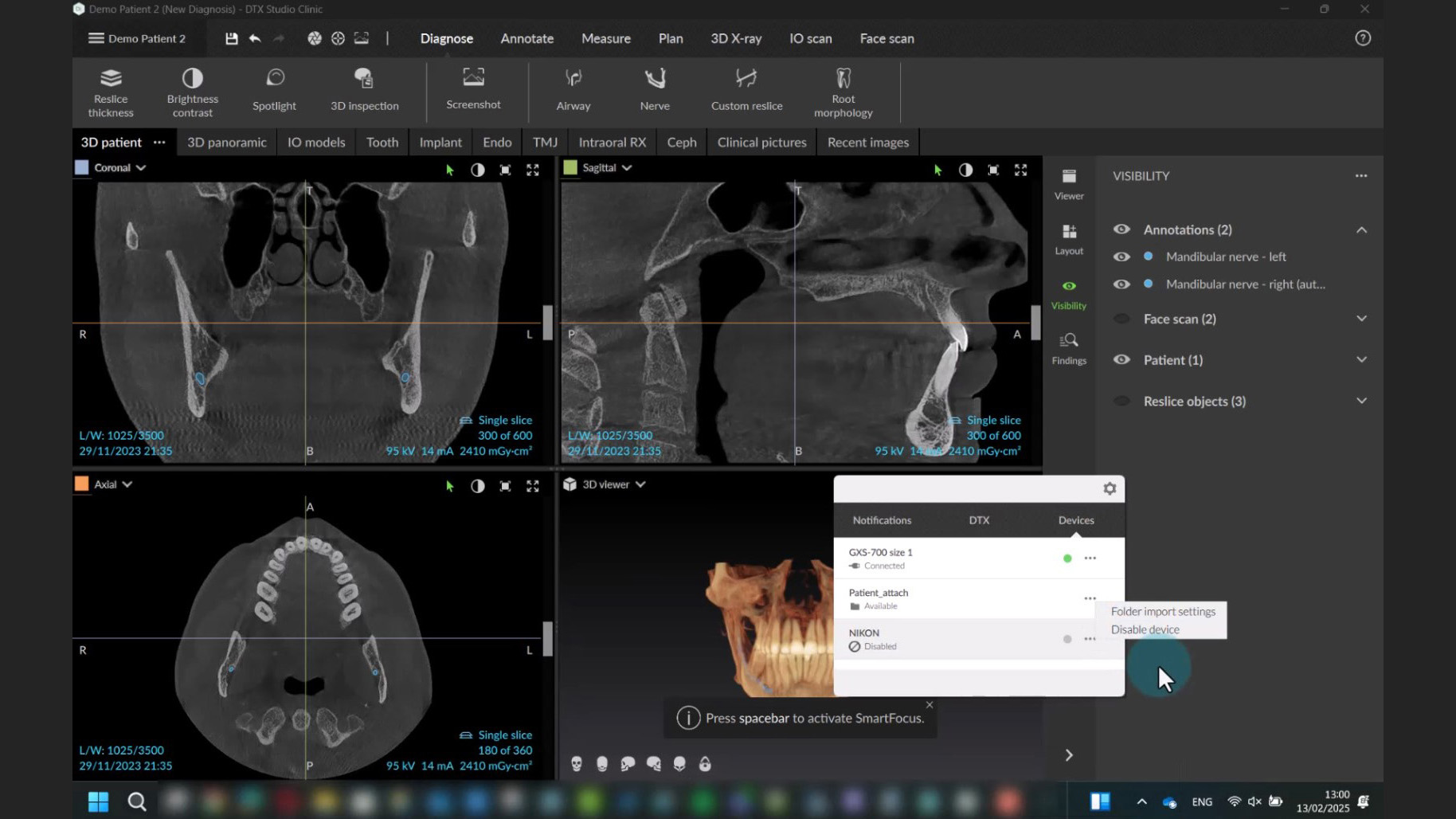Expand the Face scan group

pos(1361,319)
